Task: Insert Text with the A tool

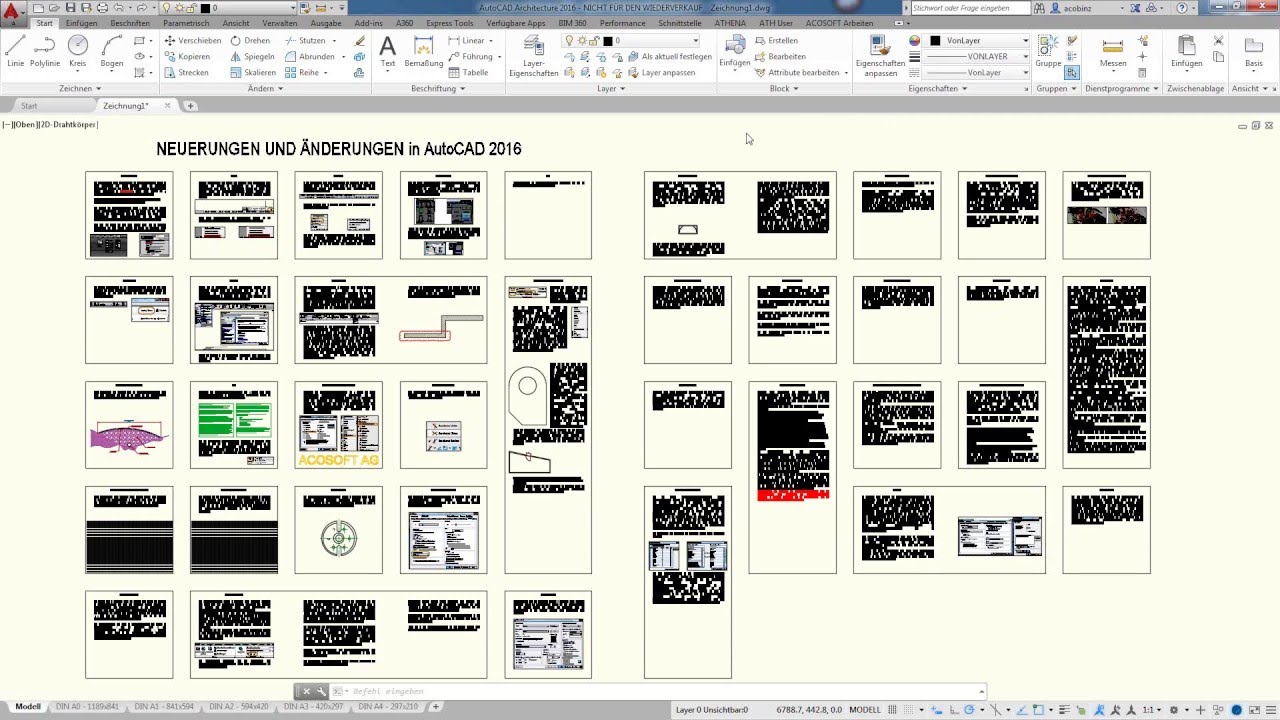Action: [x=388, y=51]
